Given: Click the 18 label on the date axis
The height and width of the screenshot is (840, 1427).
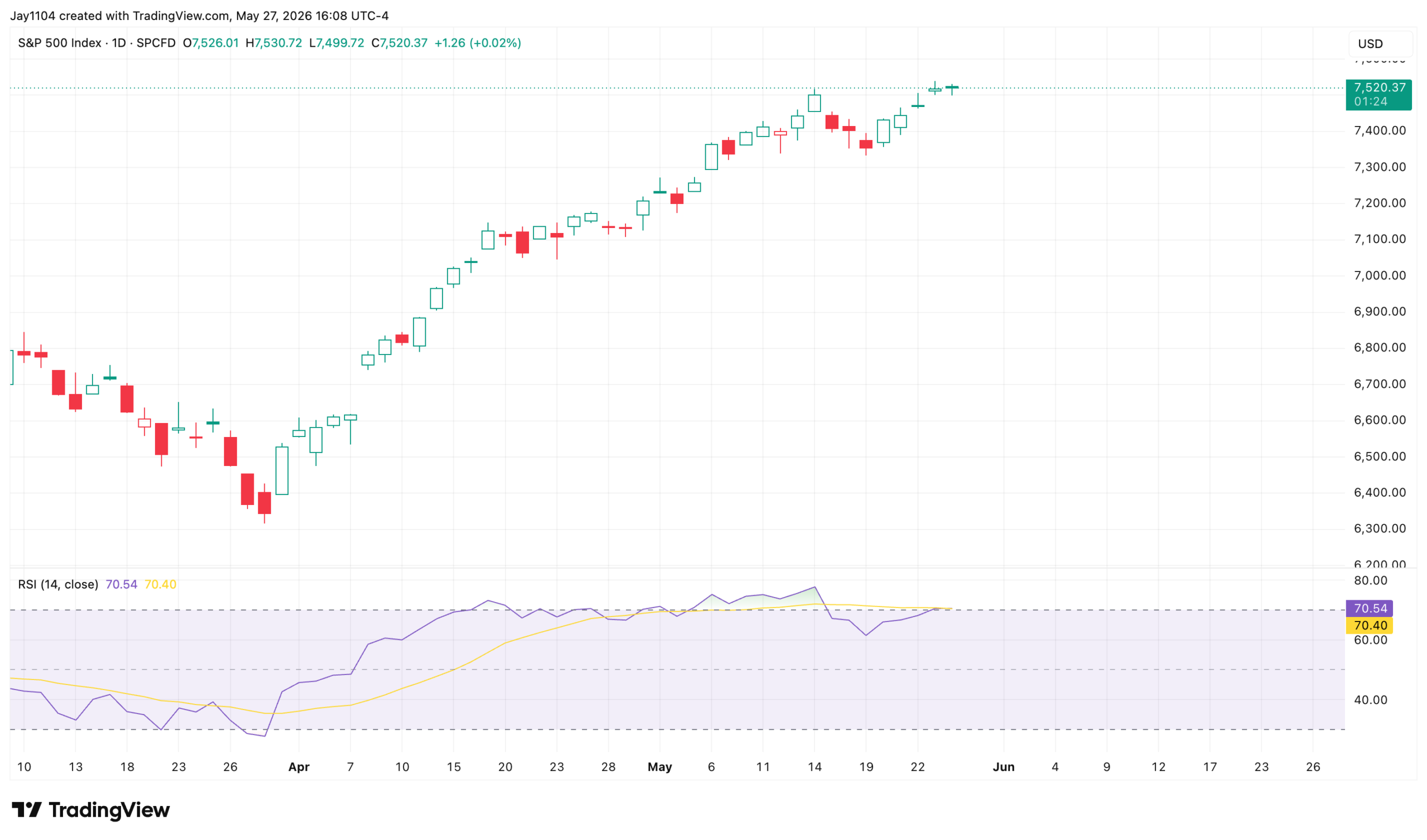Looking at the screenshot, I should click(128, 768).
